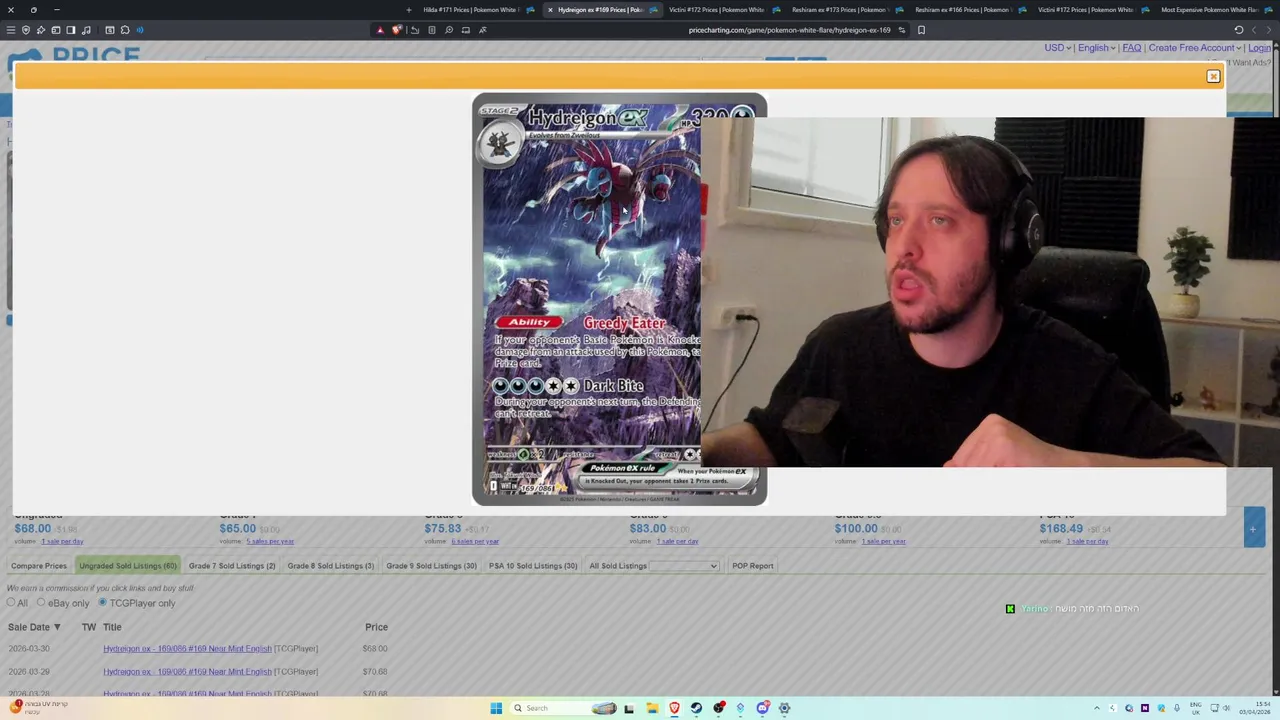The height and width of the screenshot is (720, 1280).
Task: Click the $75.83 price value
Action: 443,529
